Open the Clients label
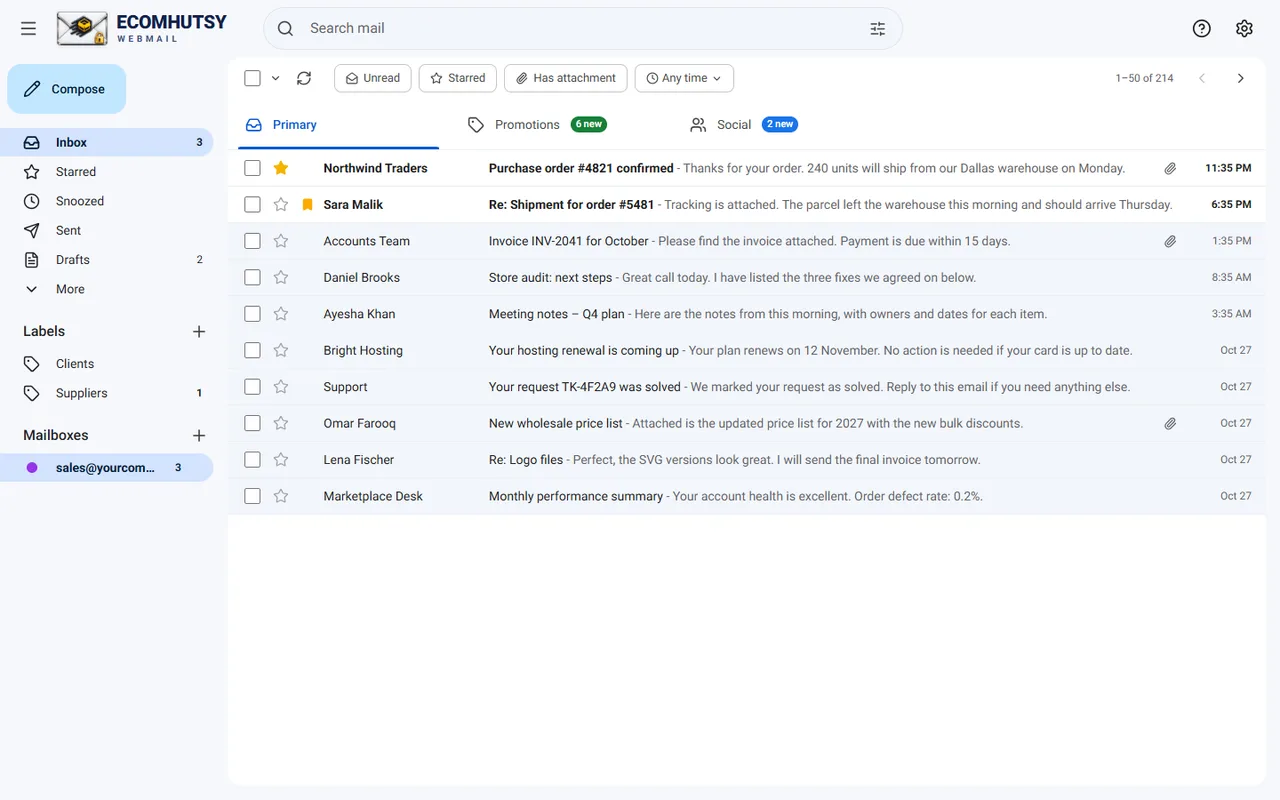This screenshot has width=1280, height=800. 107,364
